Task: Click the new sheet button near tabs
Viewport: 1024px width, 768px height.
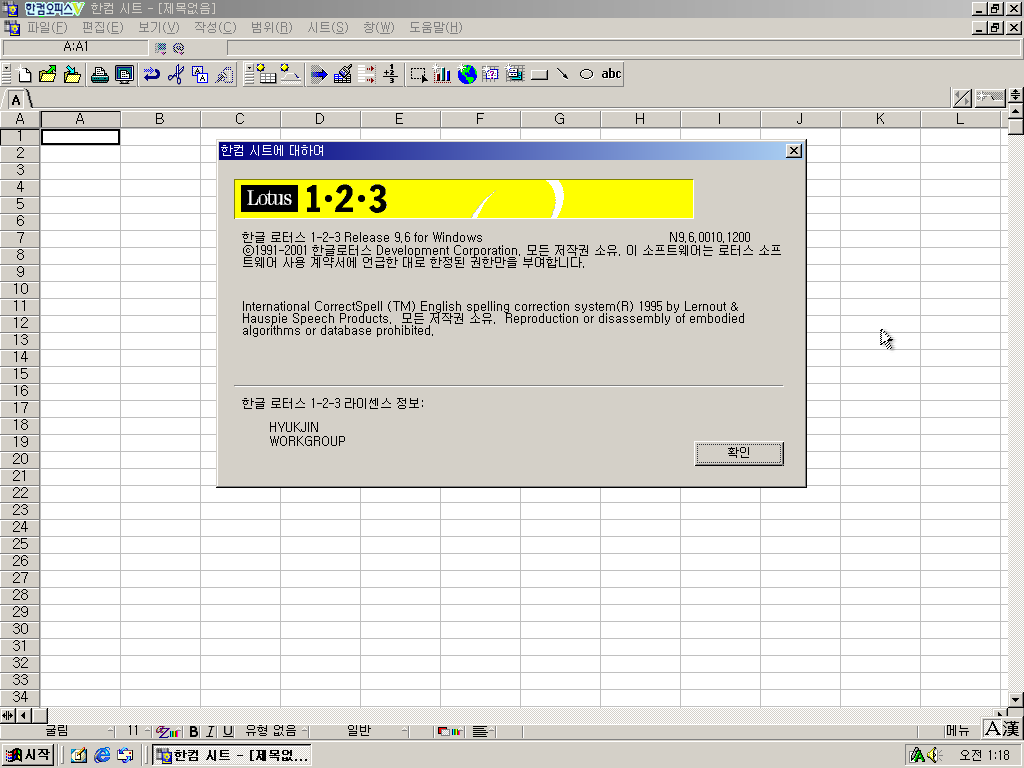Action: (x=990, y=98)
